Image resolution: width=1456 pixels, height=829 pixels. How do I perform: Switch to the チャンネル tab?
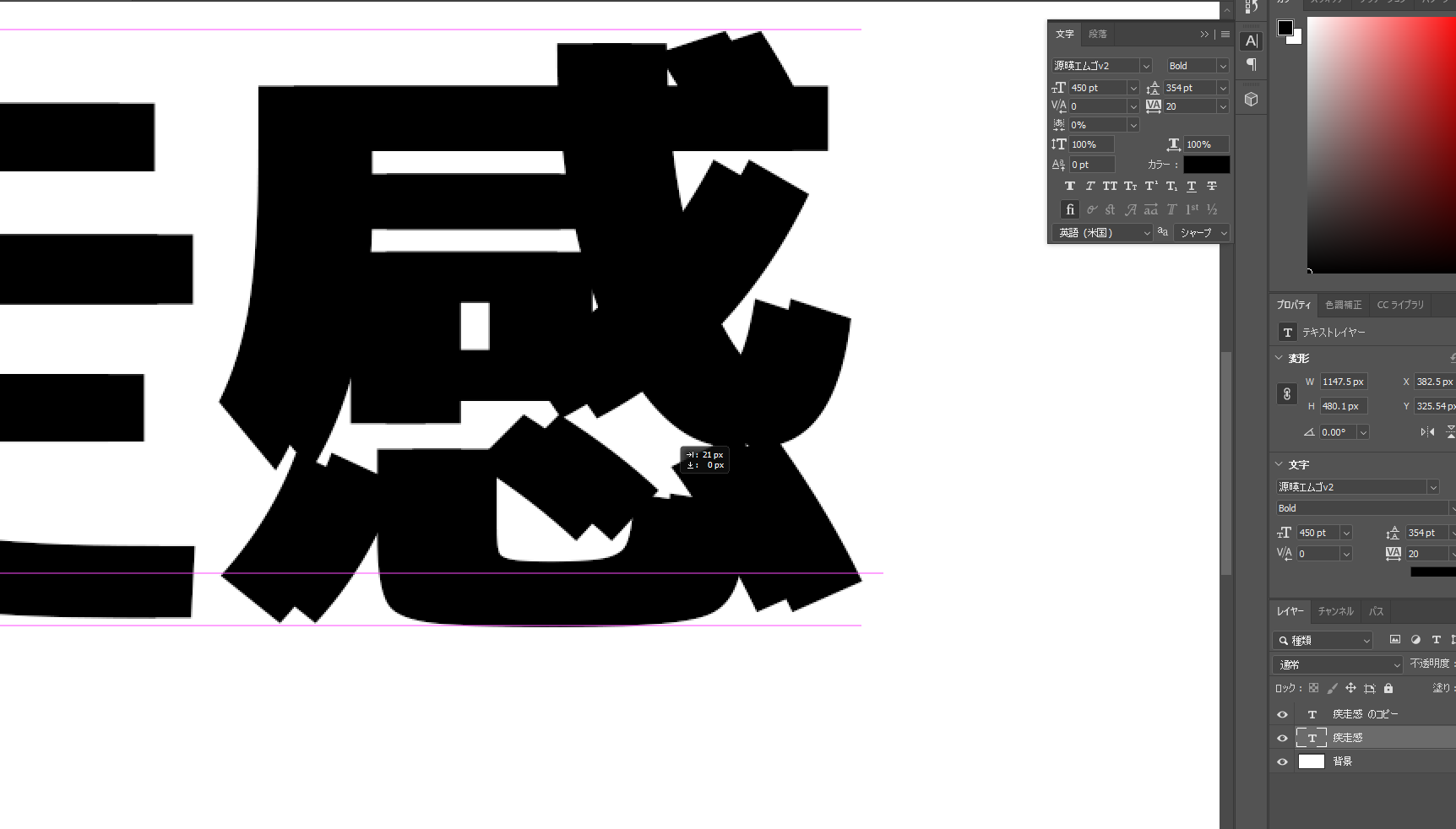point(1335,611)
